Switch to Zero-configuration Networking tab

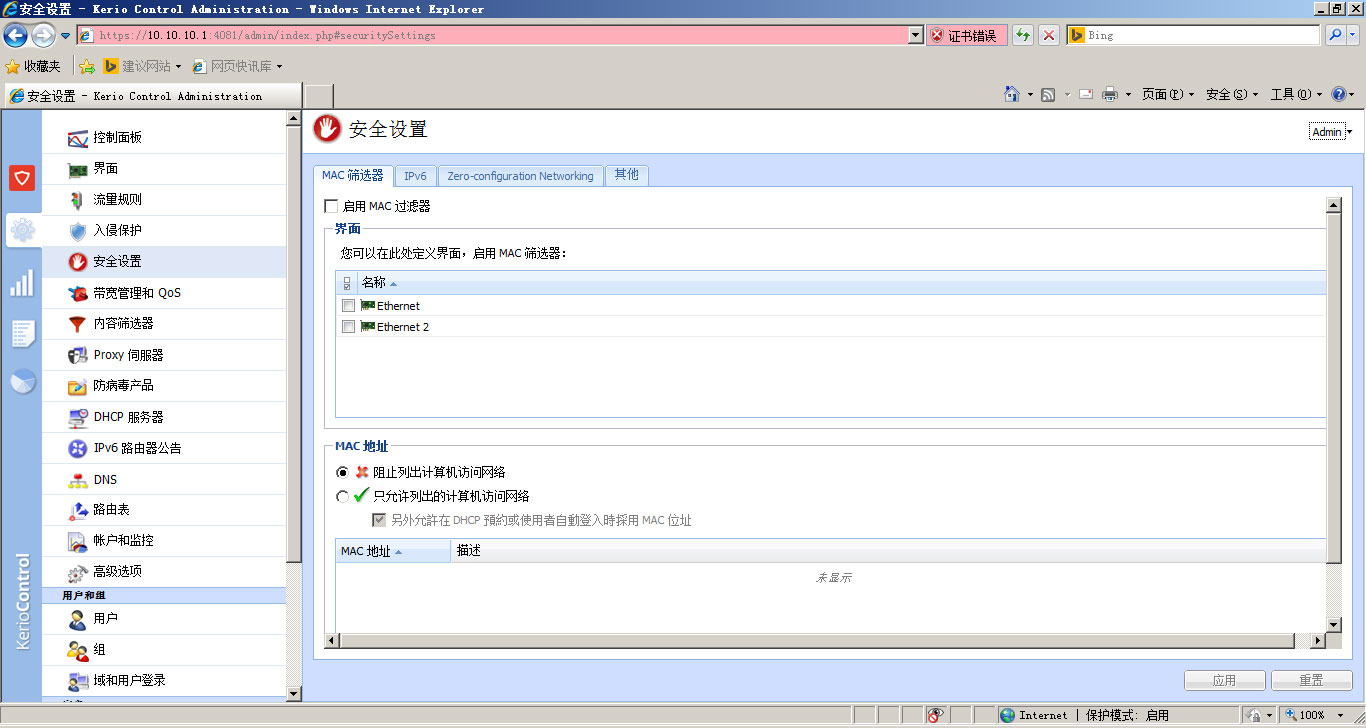coord(520,176)
